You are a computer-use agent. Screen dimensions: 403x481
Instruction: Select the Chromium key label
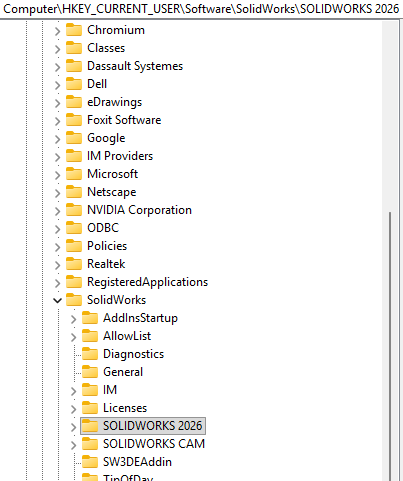click(x=116, y=30)
